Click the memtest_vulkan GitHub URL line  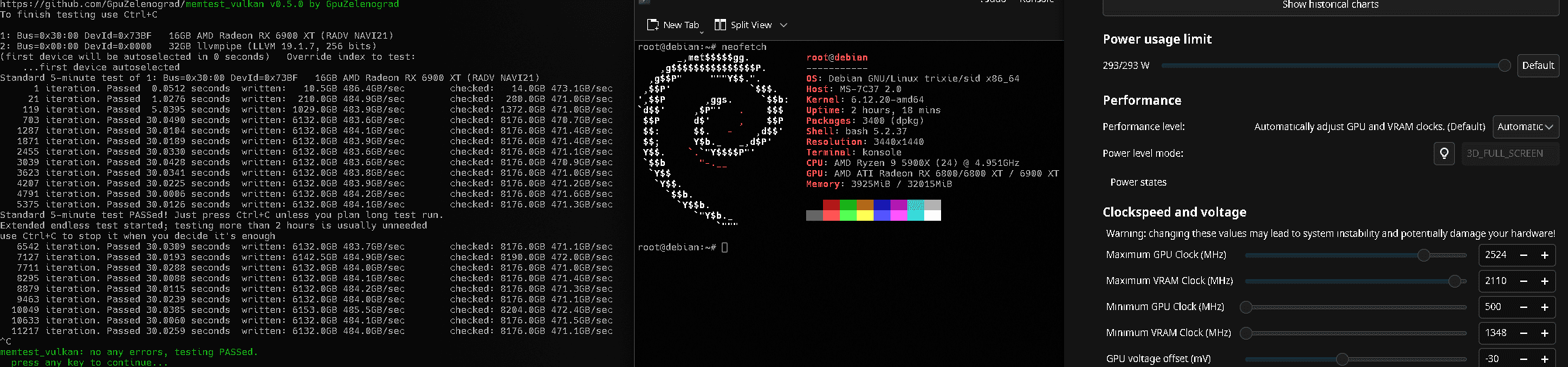coord(200,4)
